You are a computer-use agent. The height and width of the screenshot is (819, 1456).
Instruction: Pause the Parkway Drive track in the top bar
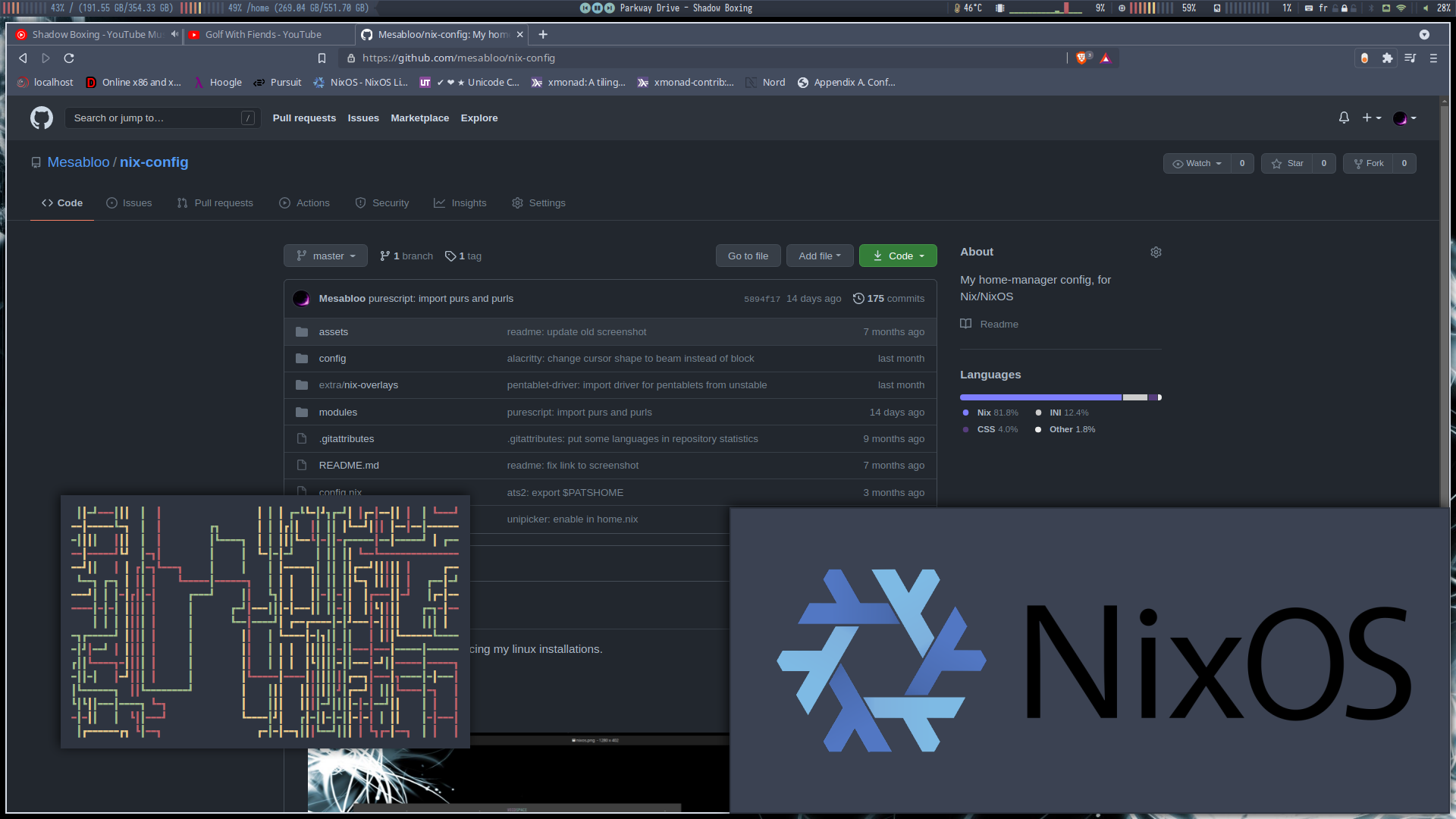(597, 8)
